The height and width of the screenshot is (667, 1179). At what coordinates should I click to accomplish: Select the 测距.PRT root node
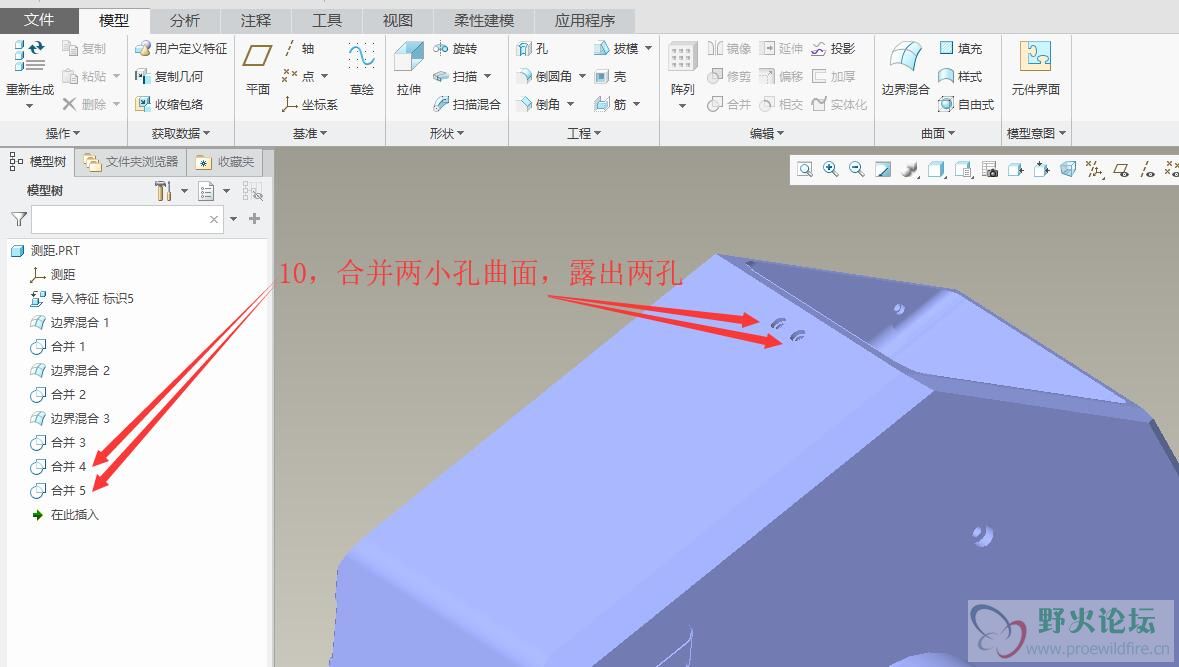click(45, 250)
